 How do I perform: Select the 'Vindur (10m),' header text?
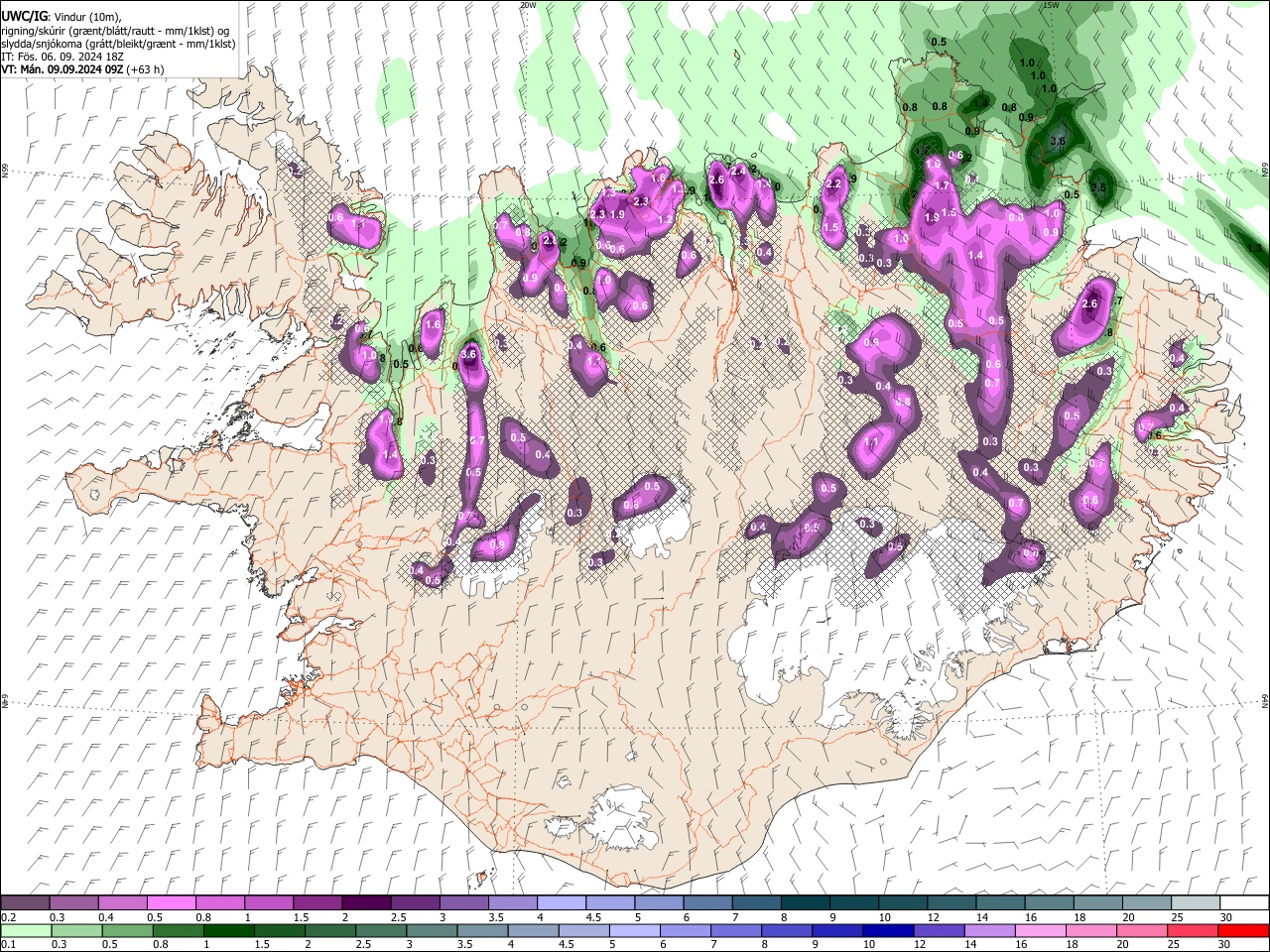(85, 18)
